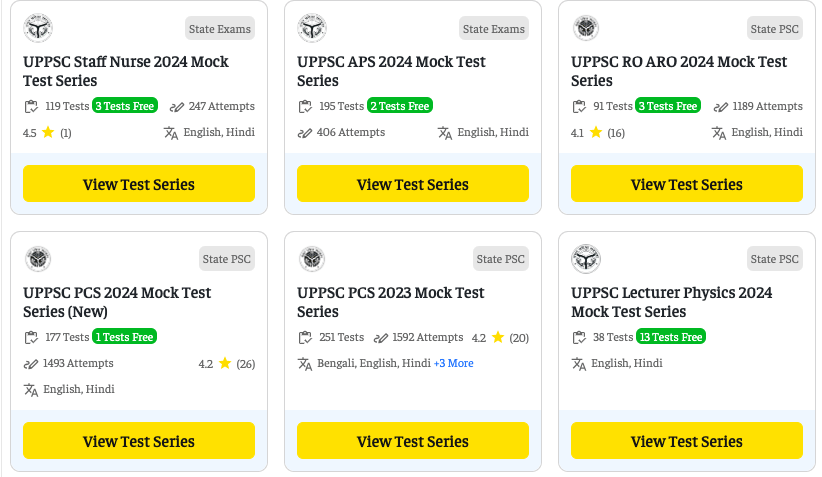Click the attempts icon on RO ARO card

pos(721,106)
